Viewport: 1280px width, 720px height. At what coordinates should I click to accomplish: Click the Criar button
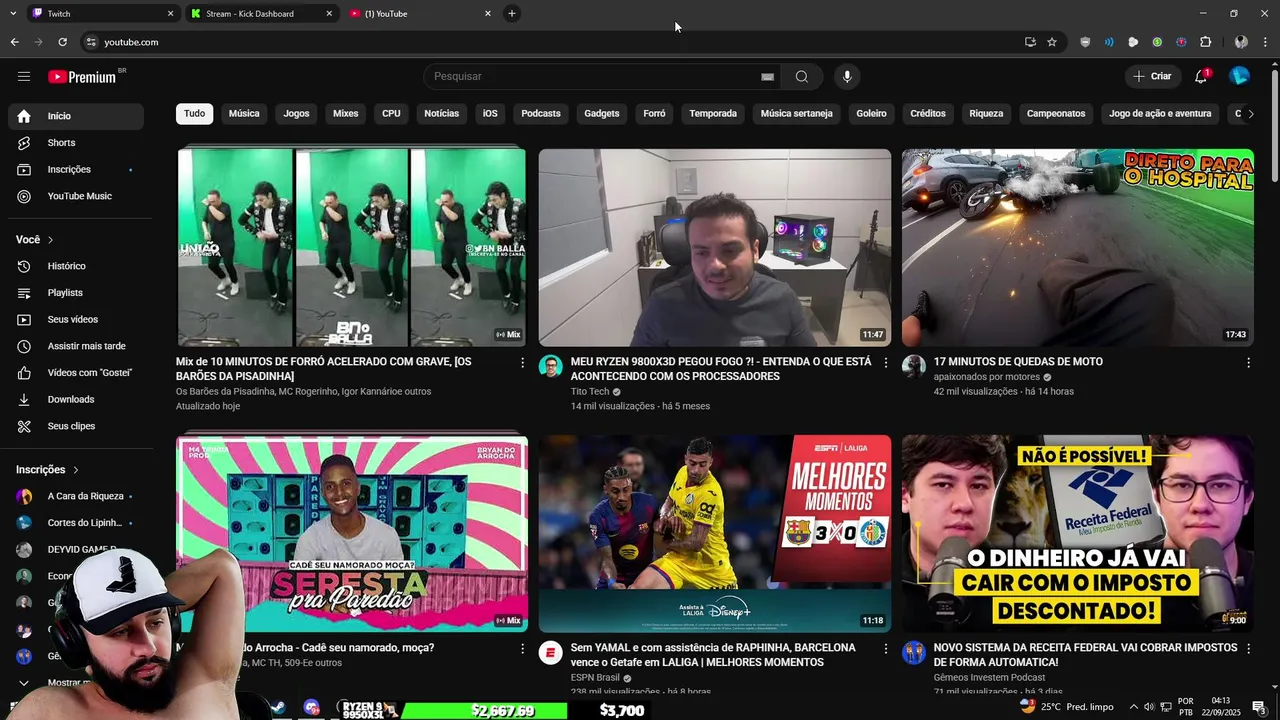[x=1151, y=76]
